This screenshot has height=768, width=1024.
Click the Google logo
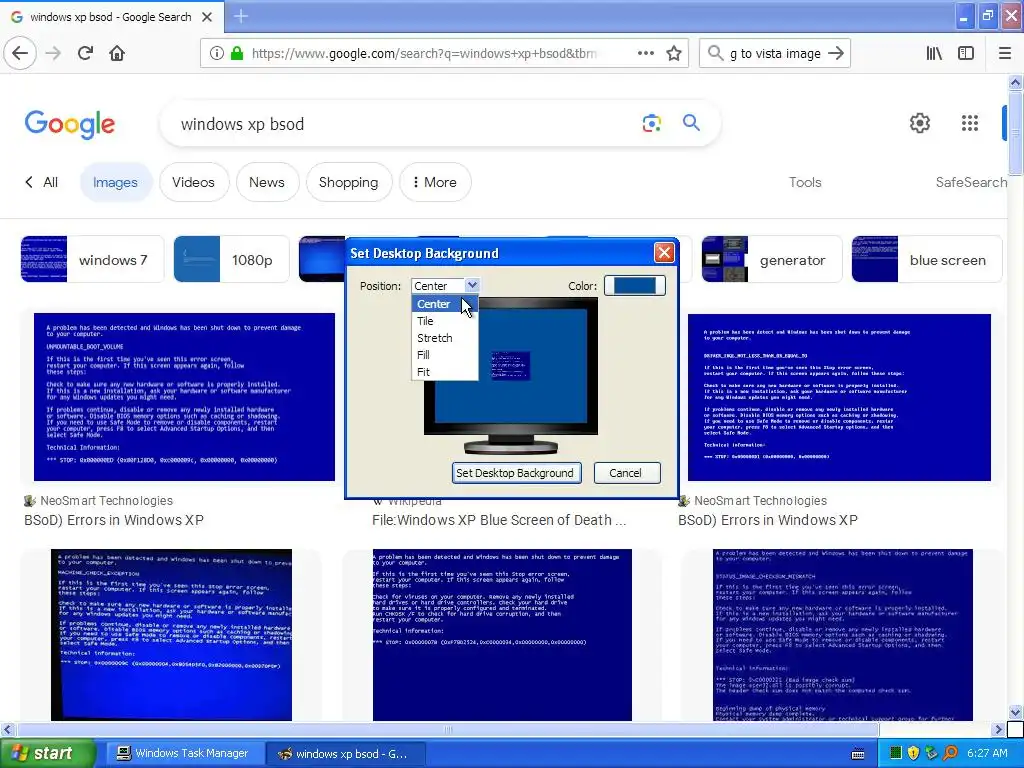(70, 124)
